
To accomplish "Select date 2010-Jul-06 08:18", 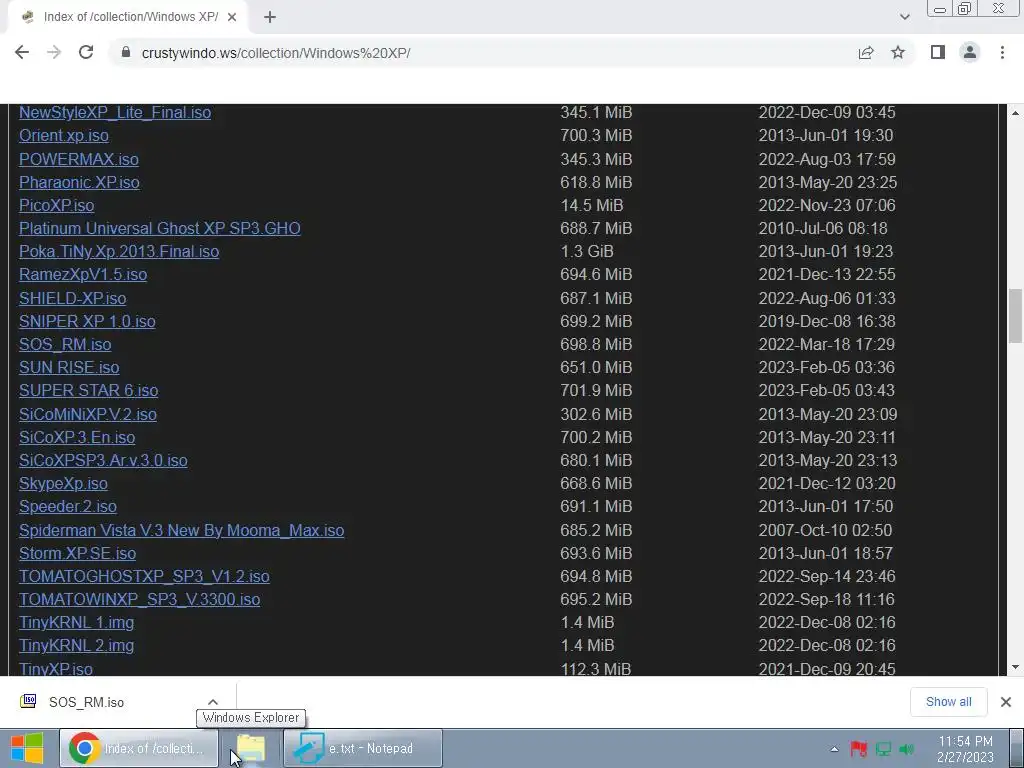I will (823, 229).
